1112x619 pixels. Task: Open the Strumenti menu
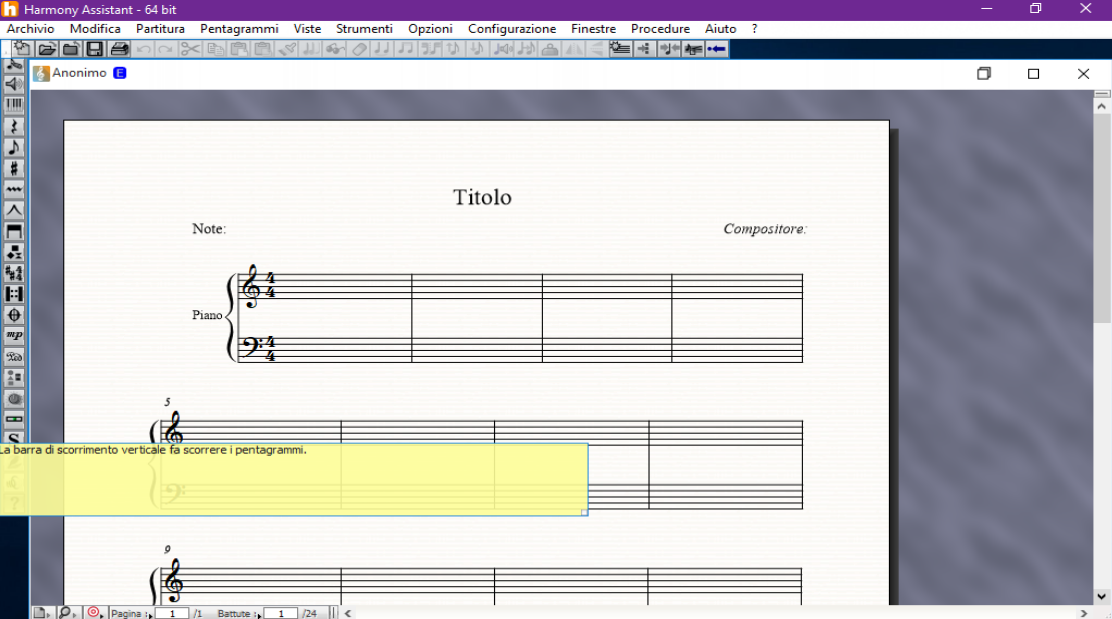click(365, 29)
